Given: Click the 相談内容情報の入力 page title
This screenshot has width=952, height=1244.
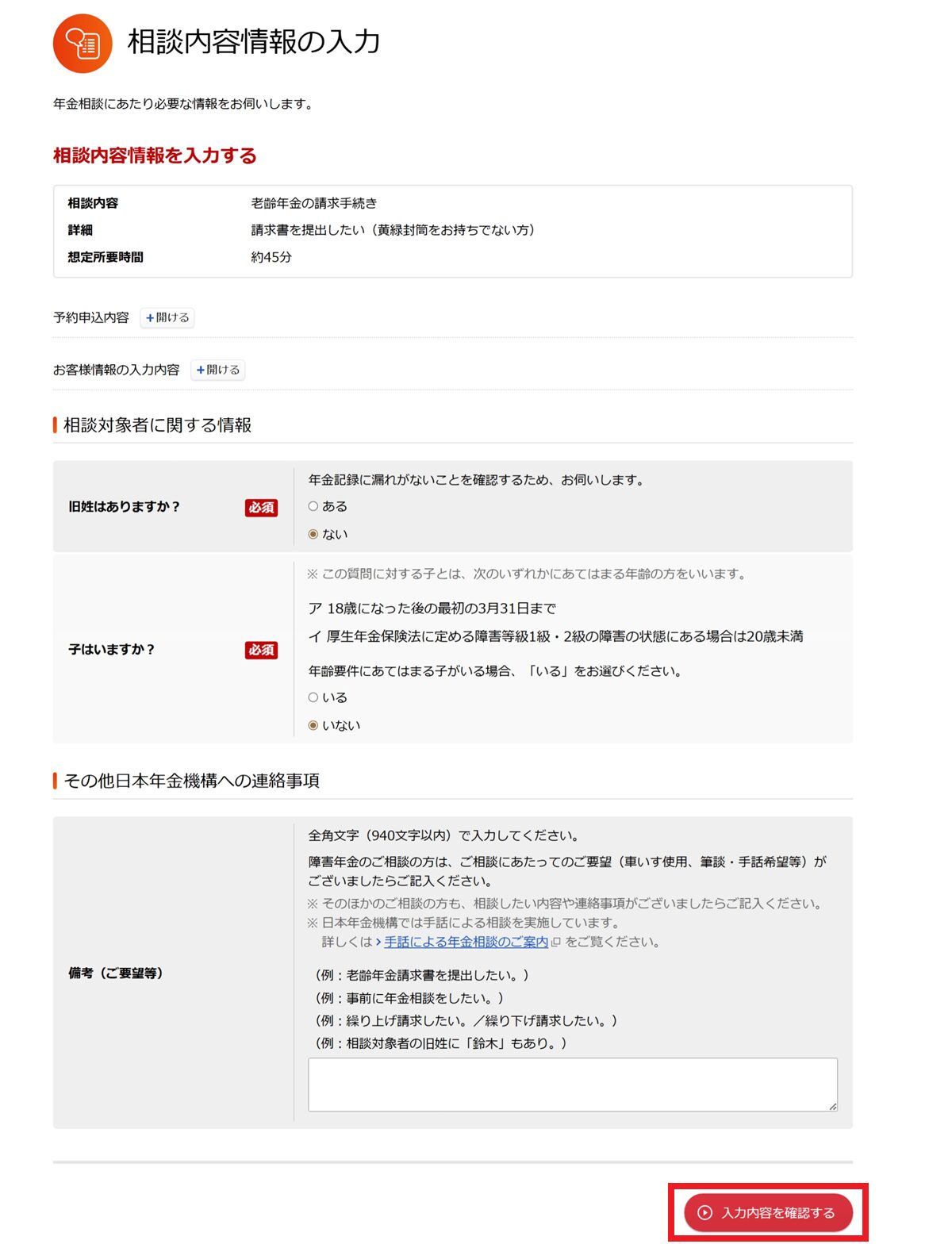Looking at the screenshot, I should pyautogui.click(x=254, y=41).
